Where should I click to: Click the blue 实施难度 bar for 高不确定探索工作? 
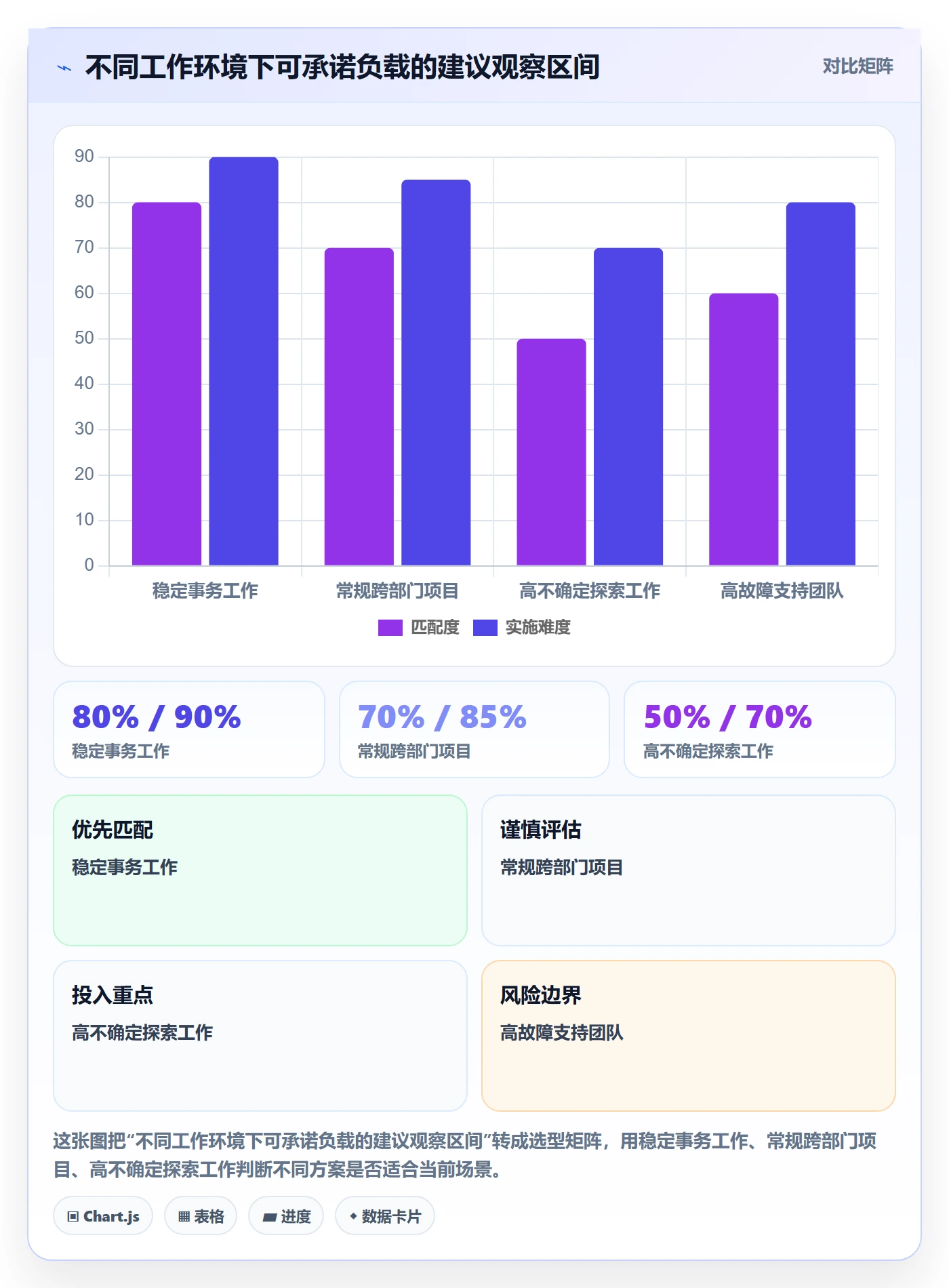628,407
